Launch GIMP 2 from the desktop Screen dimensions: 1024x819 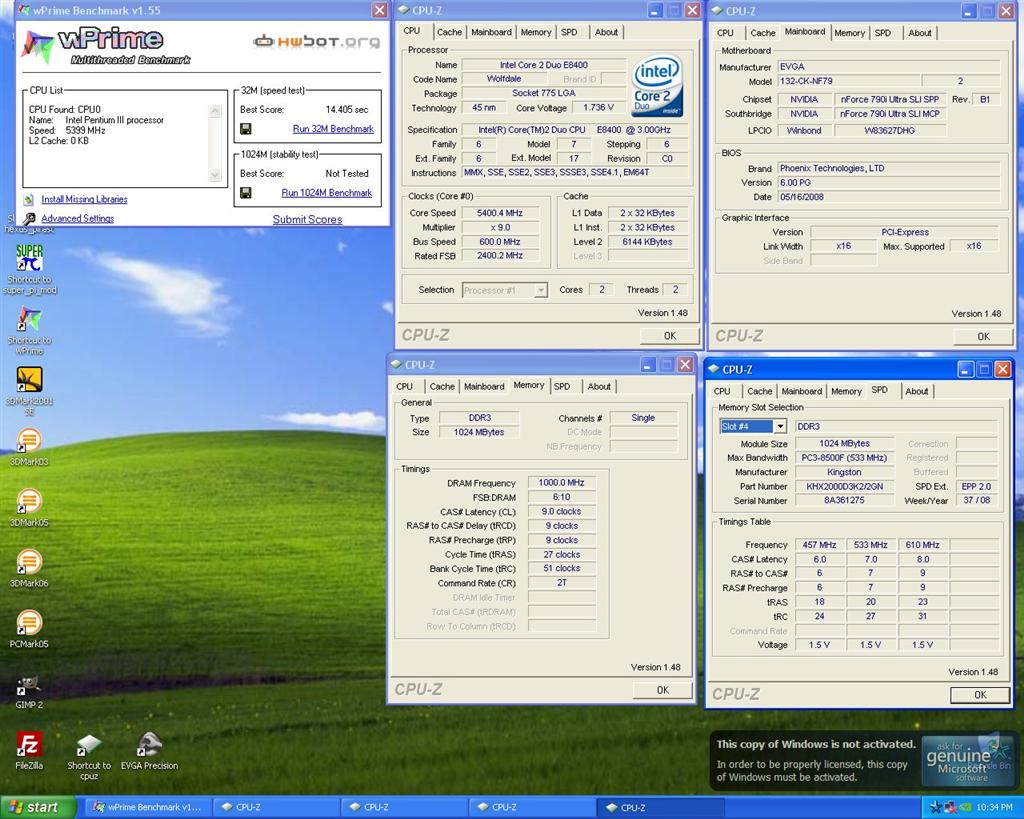(x=29, y=685)
